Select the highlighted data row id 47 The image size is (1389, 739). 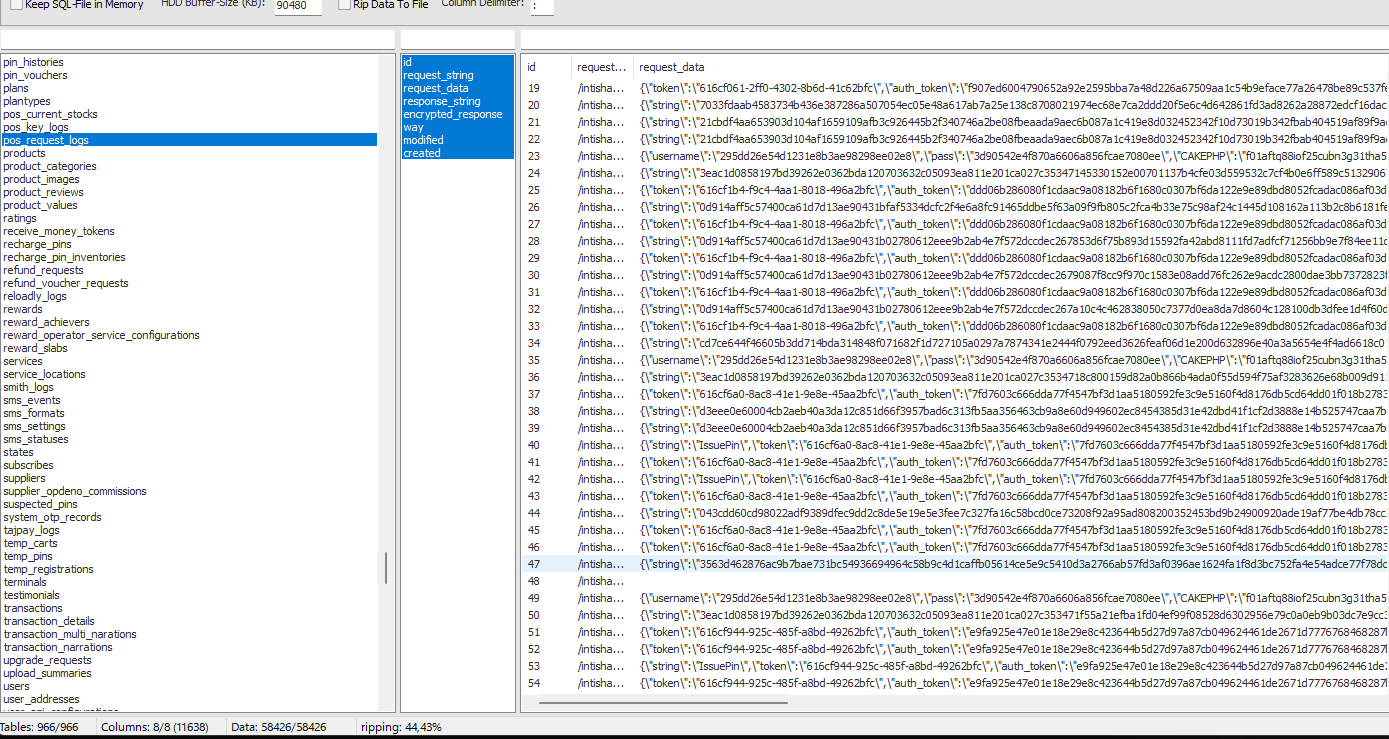point(954,564)
